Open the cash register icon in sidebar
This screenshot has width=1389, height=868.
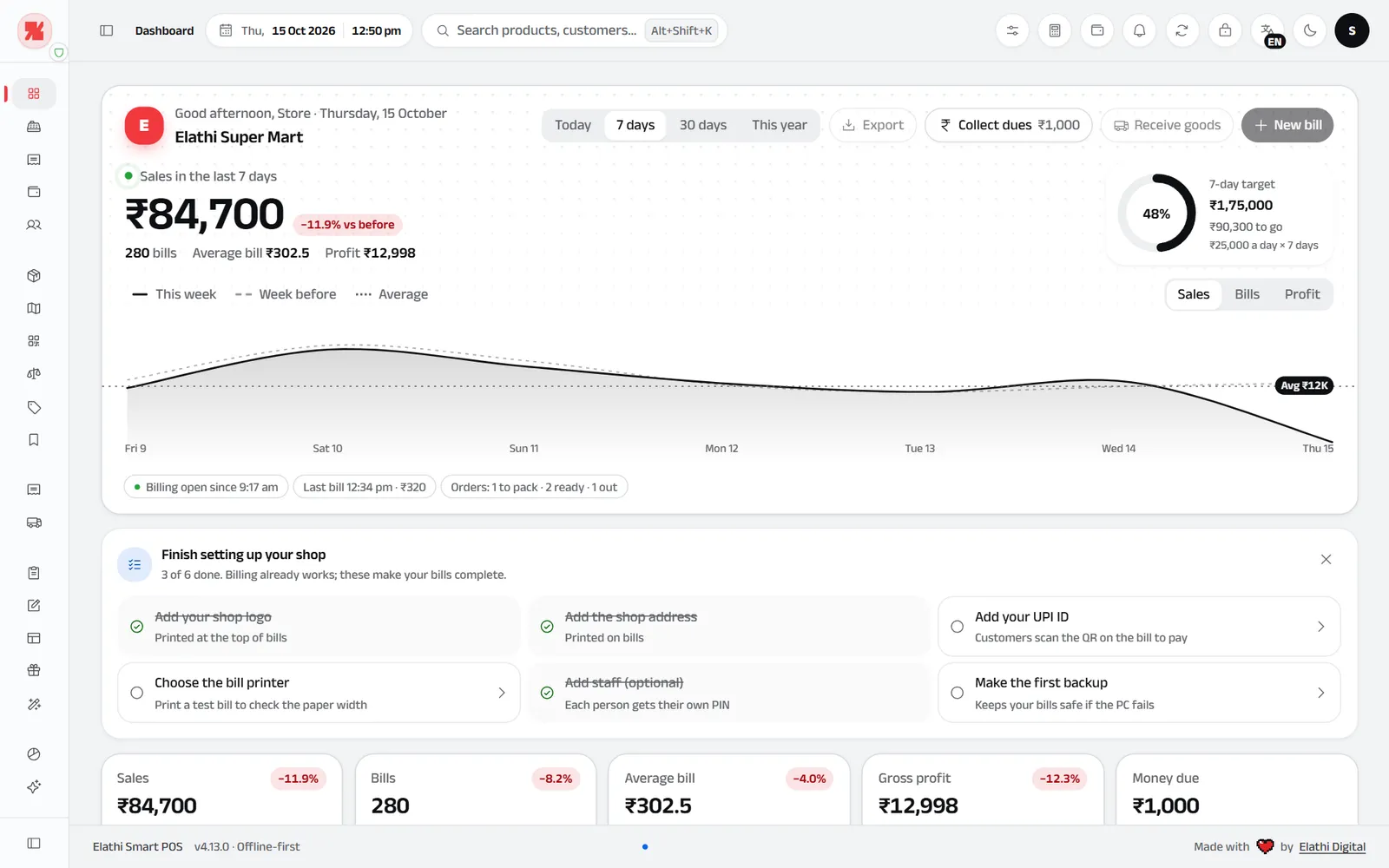pos(34,127)
